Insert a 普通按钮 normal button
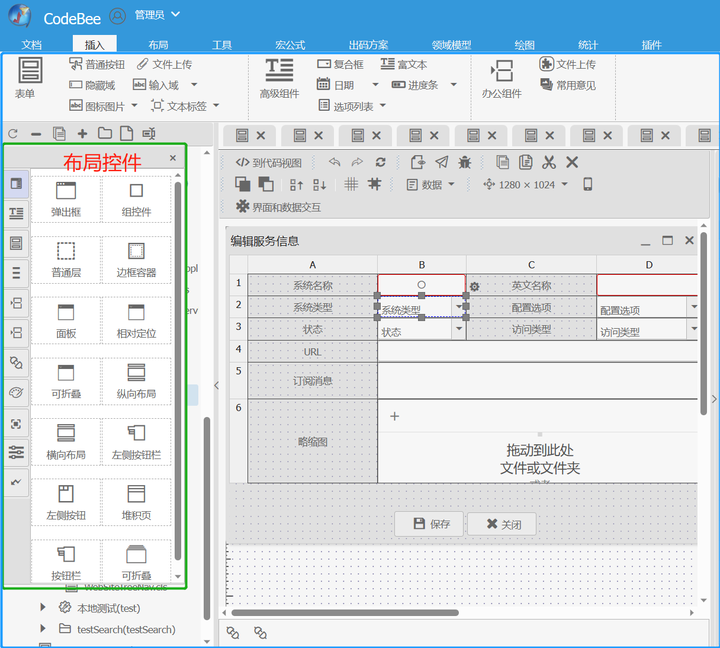This screenshot has height=648, width=720. 97,64
